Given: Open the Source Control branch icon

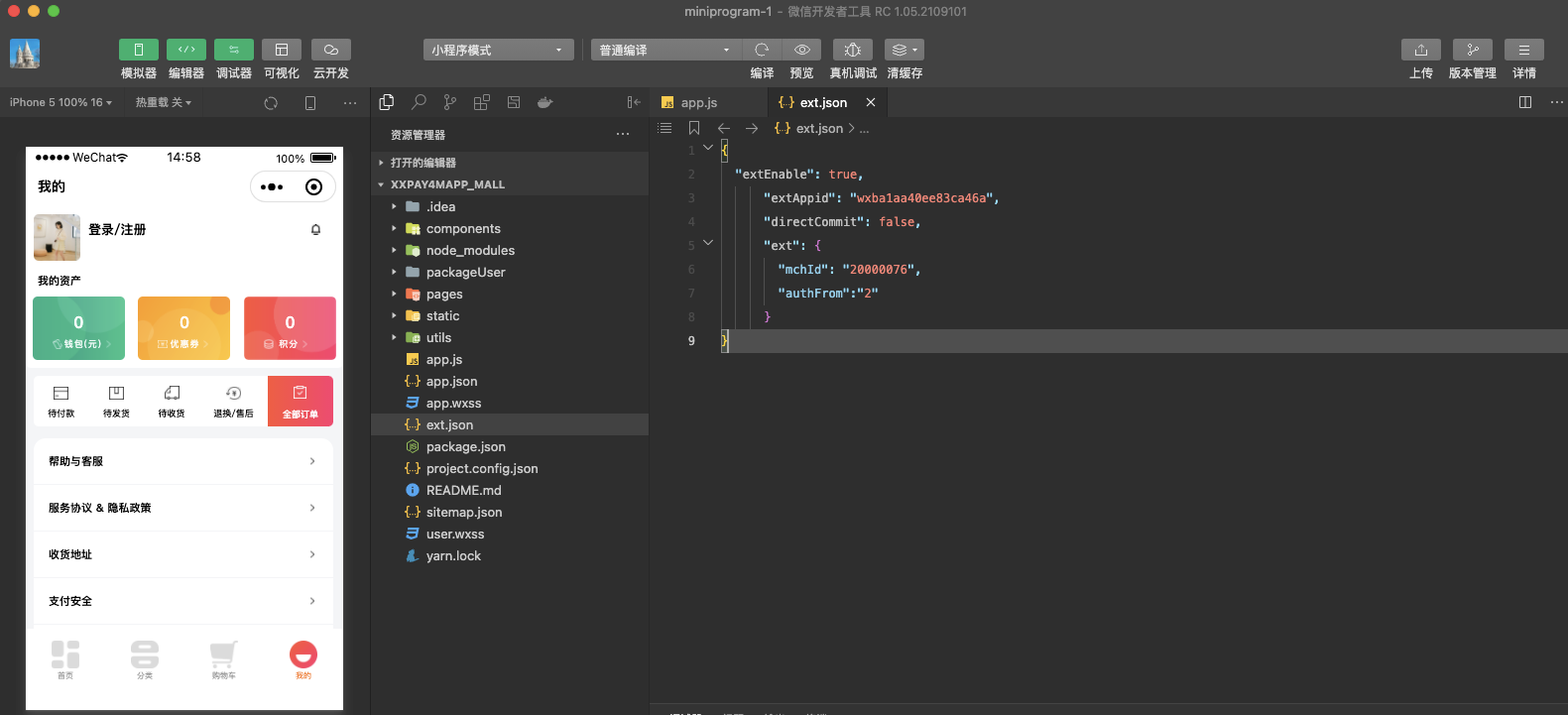Looking at the screenshot, I should 450,102.
